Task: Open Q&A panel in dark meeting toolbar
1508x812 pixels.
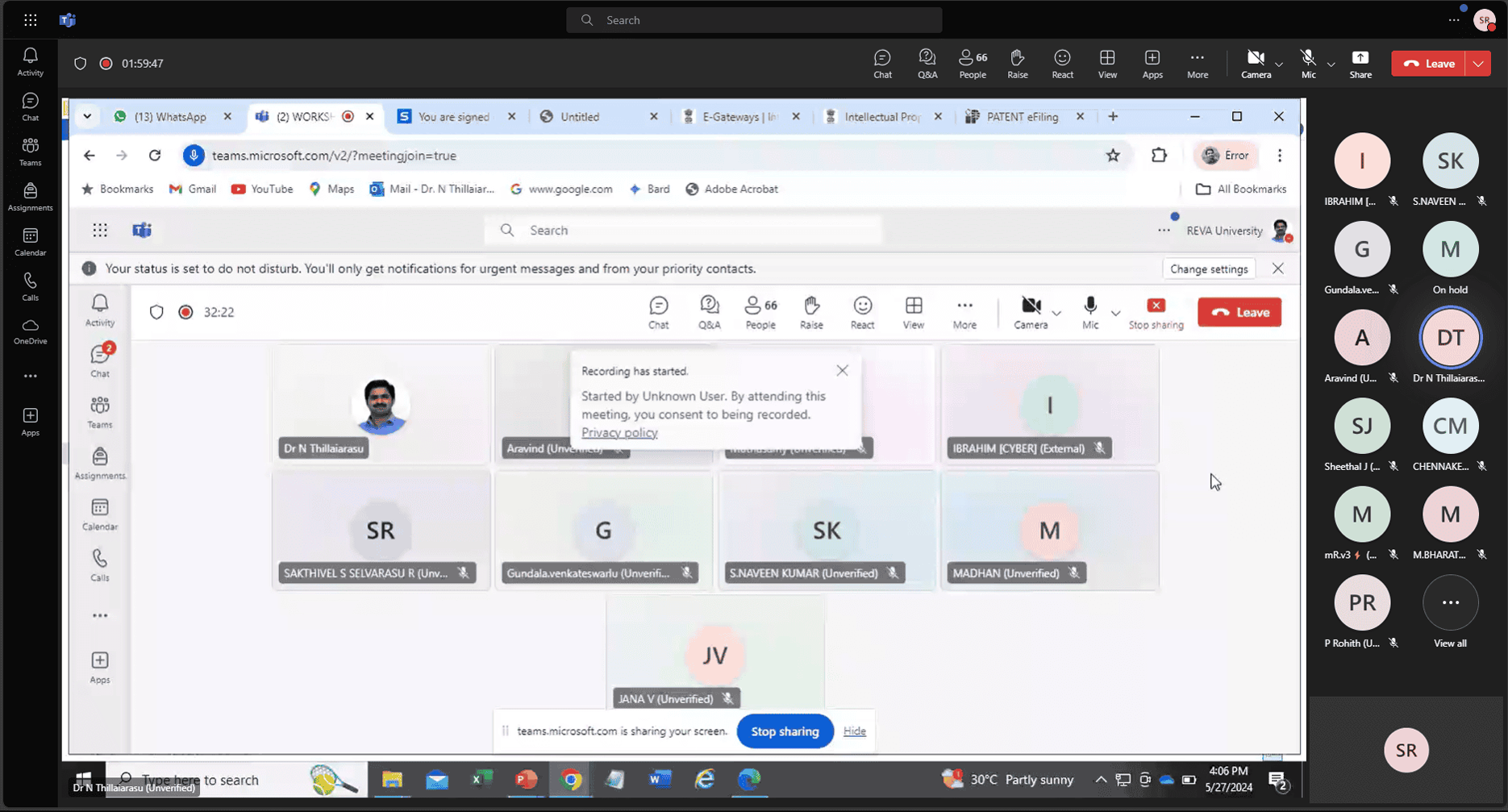Action: pos(927,64)
